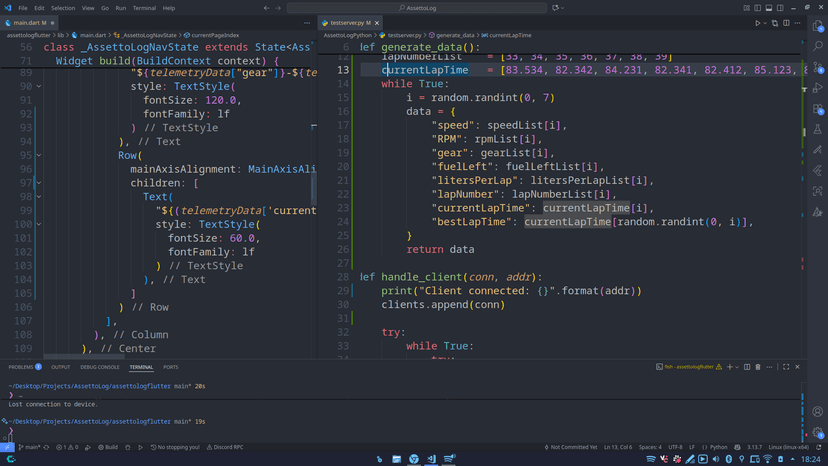
Task: Click the Run Python File play button
Action: pyautogui.click(x=757, y=22)
